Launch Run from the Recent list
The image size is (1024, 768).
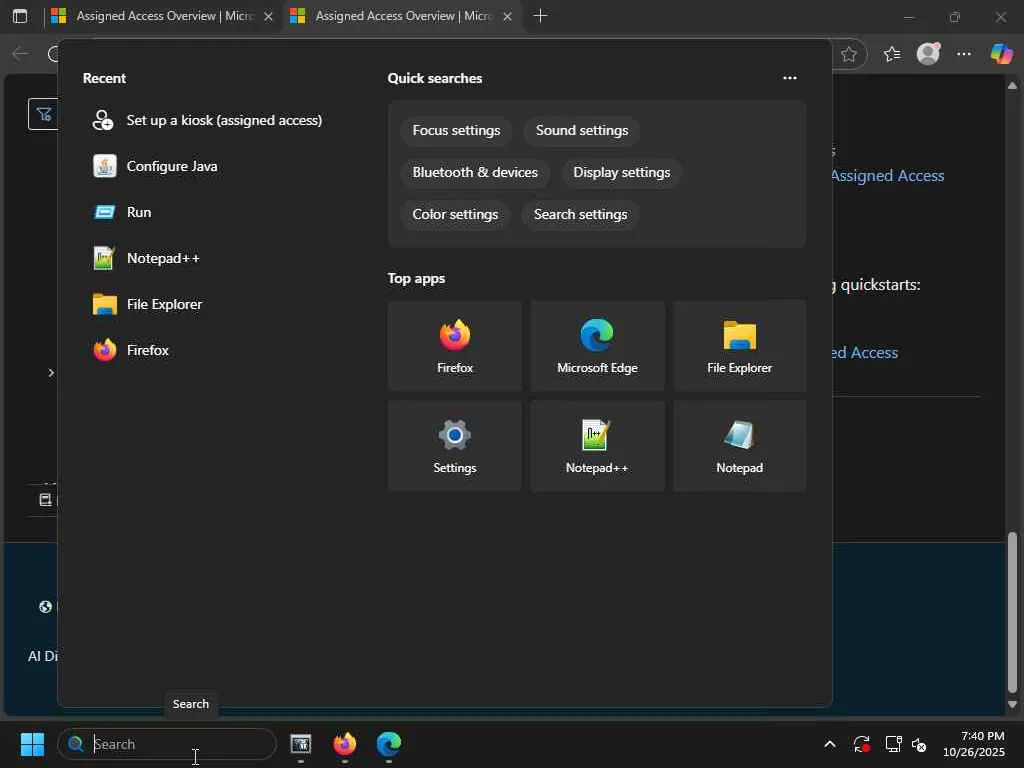(x=122, y=212)
